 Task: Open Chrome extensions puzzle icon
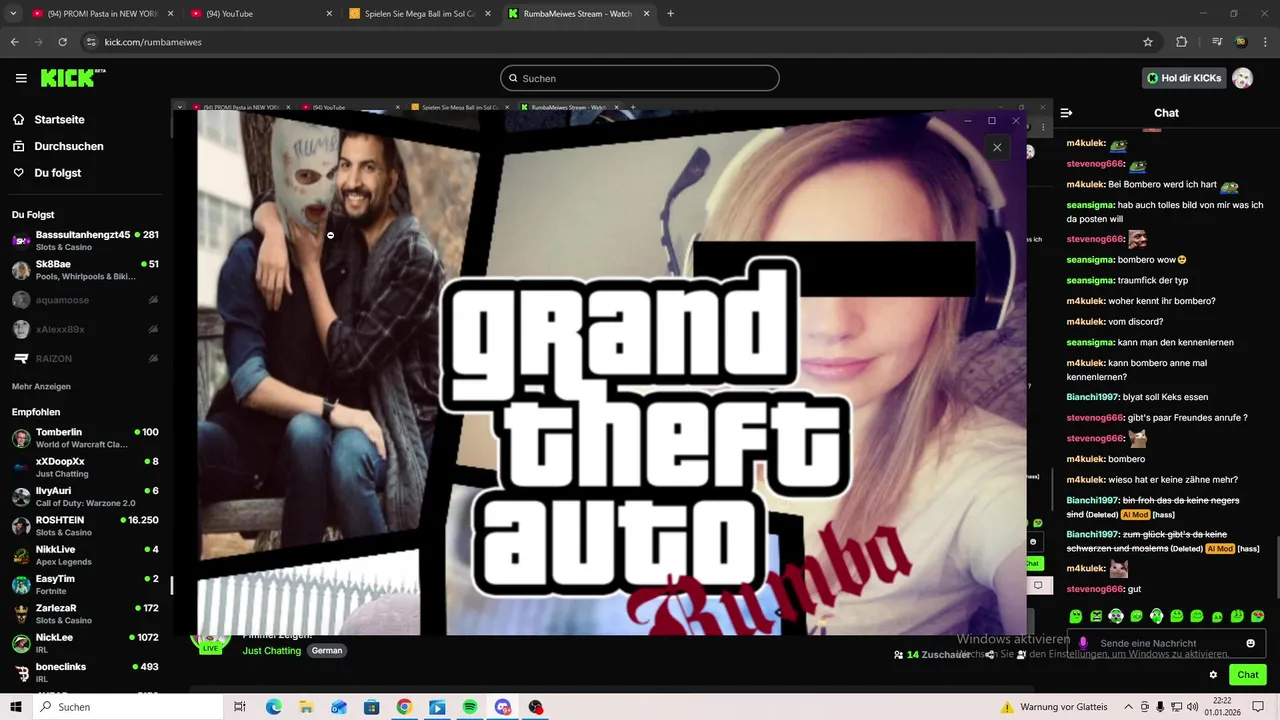tap(1181, 42)
